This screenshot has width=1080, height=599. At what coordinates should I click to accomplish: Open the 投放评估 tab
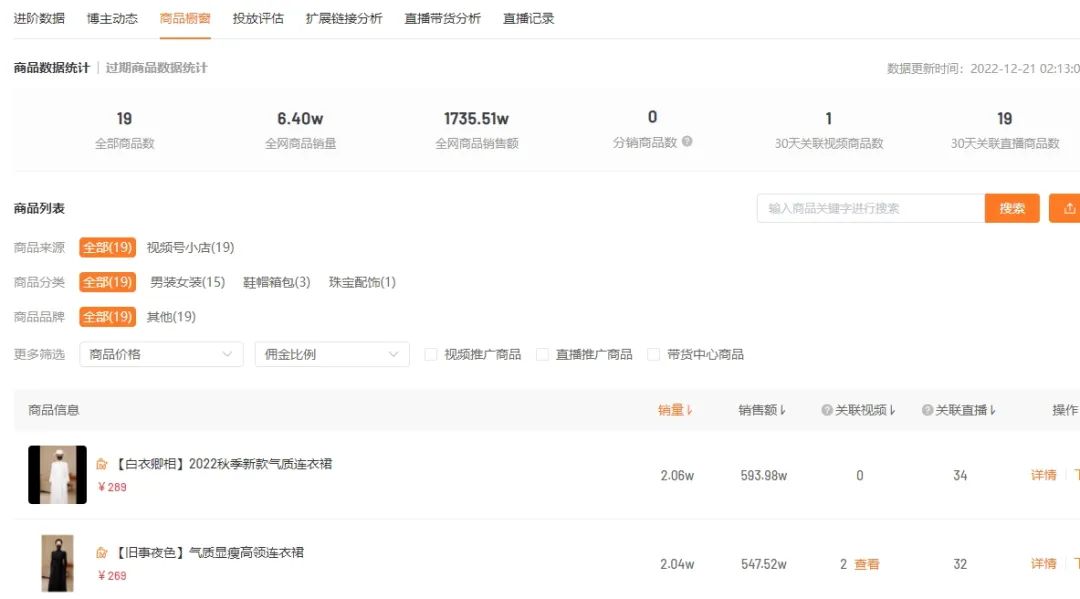pos(258,19)
